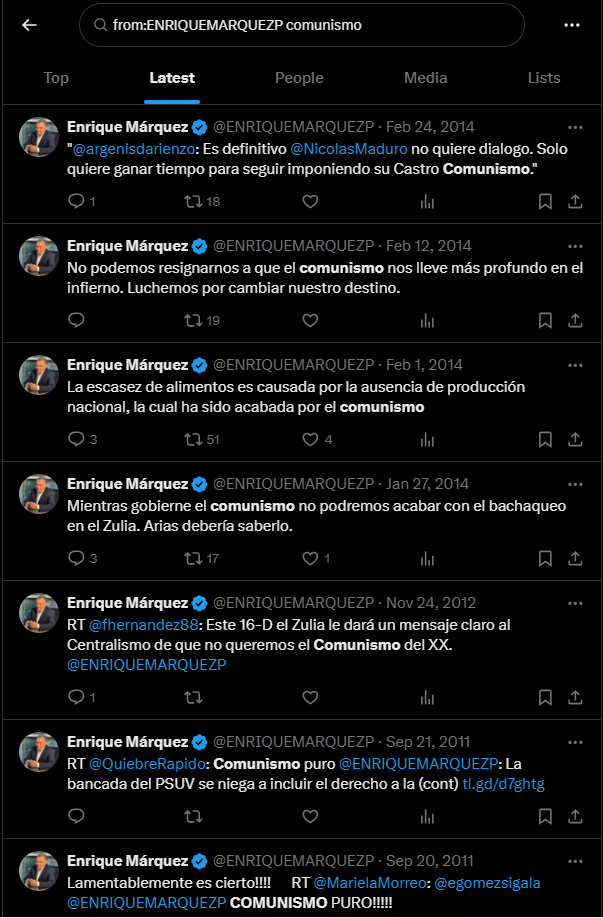Click the back arrow icon
The width and height of the screenshot is (603, 918).
coord(29,25)
